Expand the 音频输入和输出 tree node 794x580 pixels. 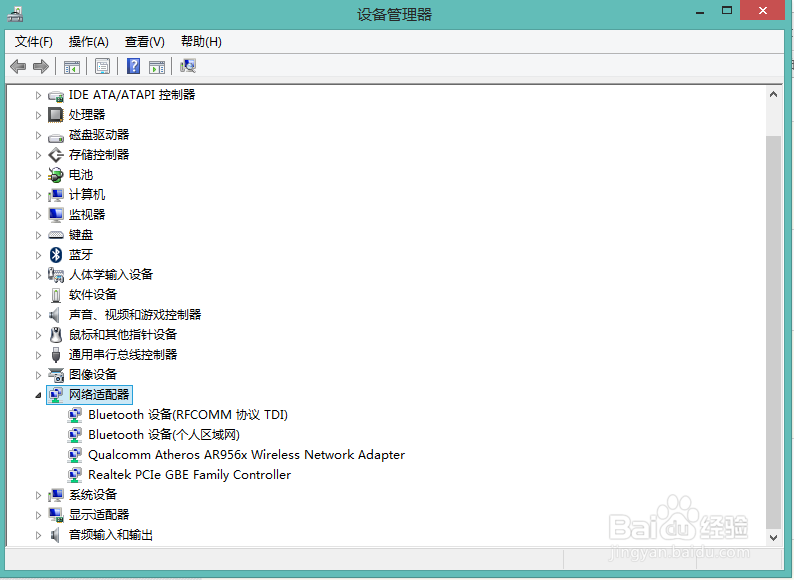(x=38, y=535)
